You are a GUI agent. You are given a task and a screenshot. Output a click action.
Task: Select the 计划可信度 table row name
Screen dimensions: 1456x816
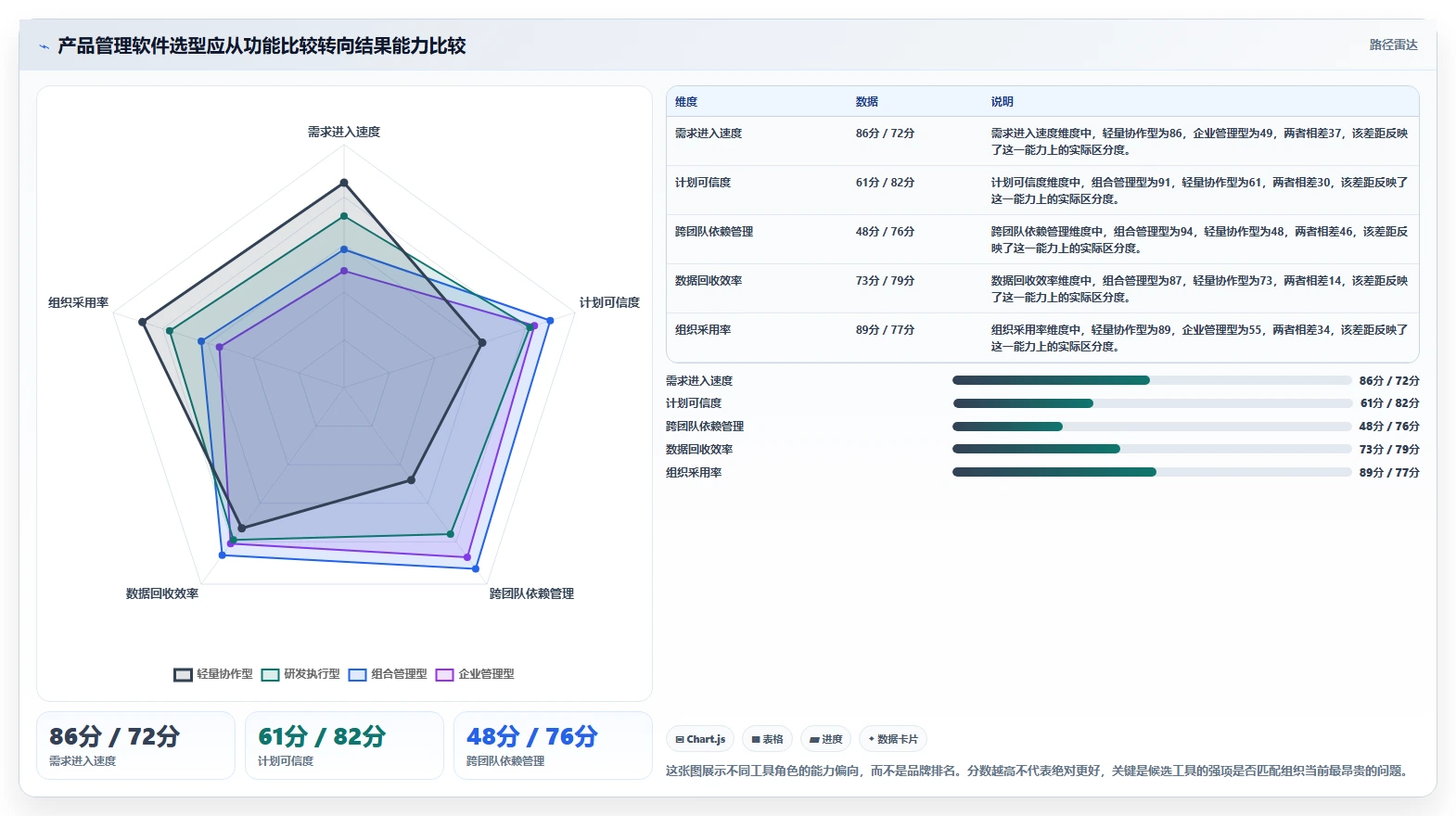[703, 183]
